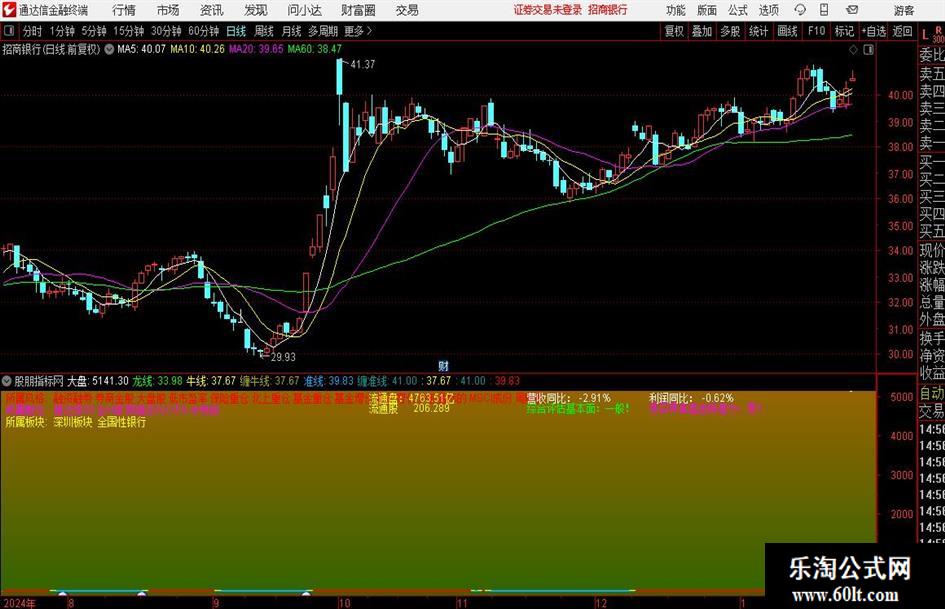Open the 行情 menu
Viewport: 945px width, 609px height.
pyautogui.click(x=124, y=10)
